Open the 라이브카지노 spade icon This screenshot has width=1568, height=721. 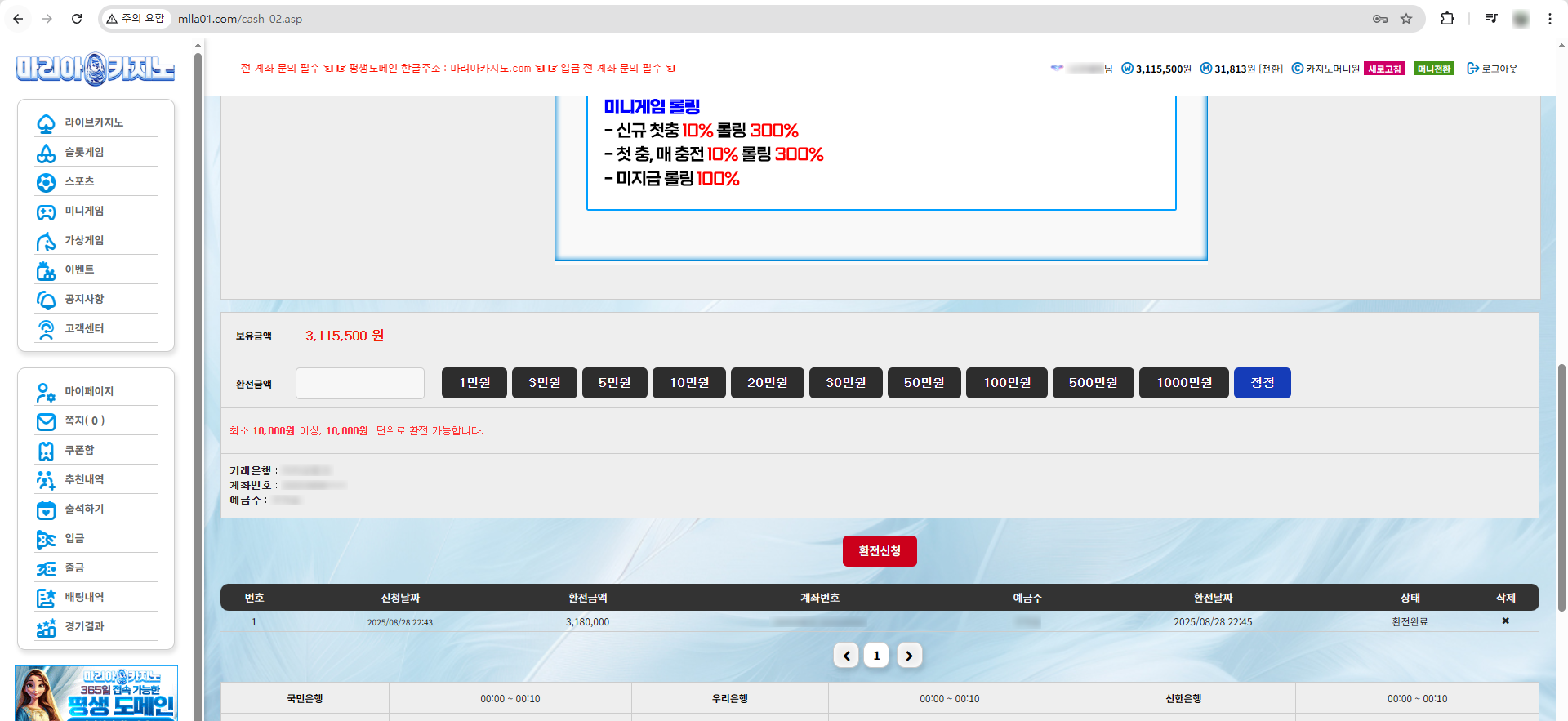coord(47,123)
